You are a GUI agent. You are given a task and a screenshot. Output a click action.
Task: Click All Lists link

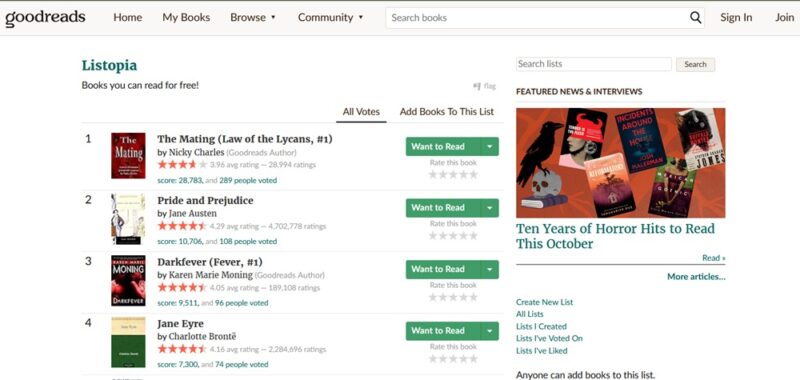click(x=530, y=314)
